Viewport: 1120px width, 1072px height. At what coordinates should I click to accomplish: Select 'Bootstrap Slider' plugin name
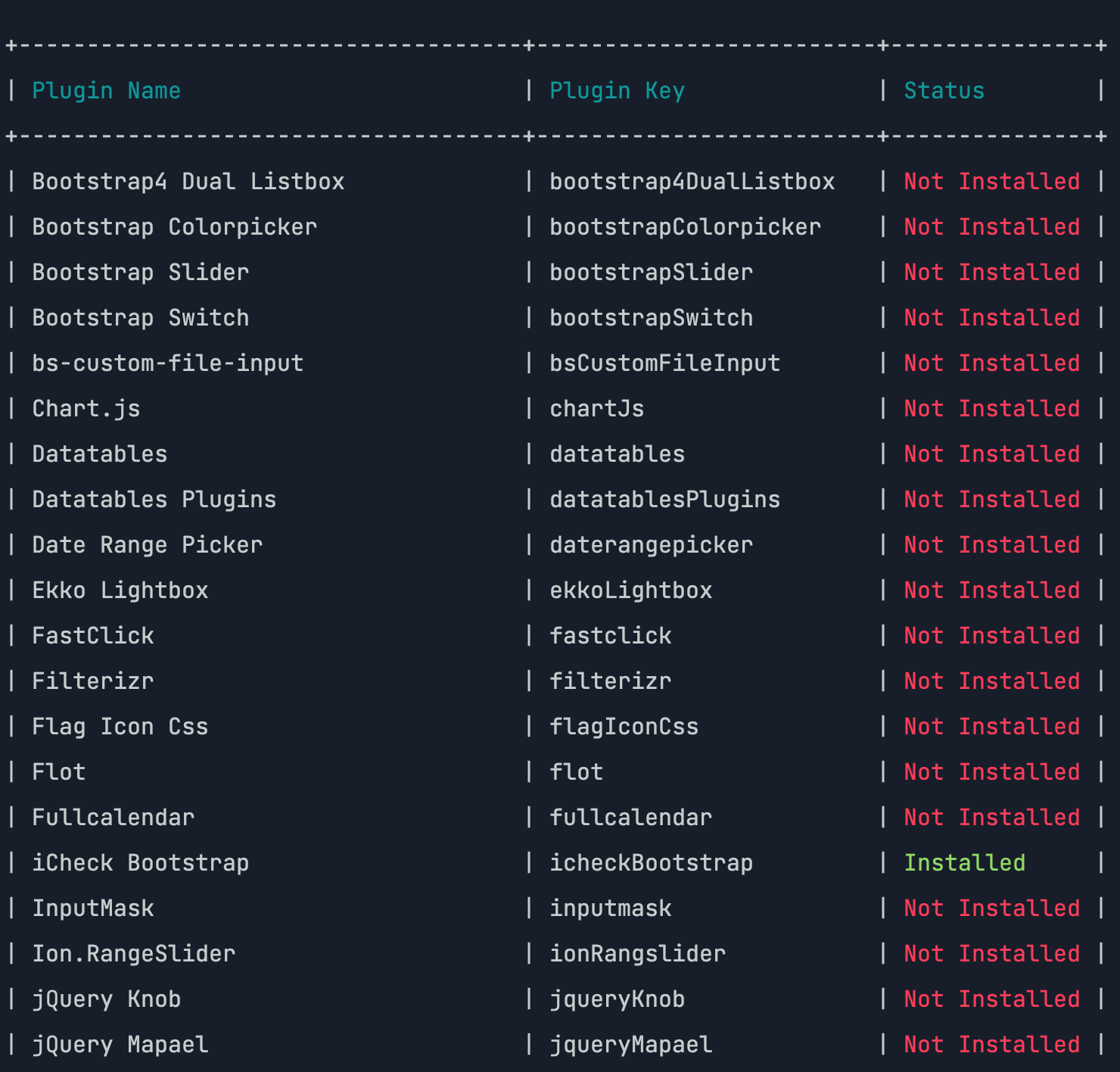(141, 273)
